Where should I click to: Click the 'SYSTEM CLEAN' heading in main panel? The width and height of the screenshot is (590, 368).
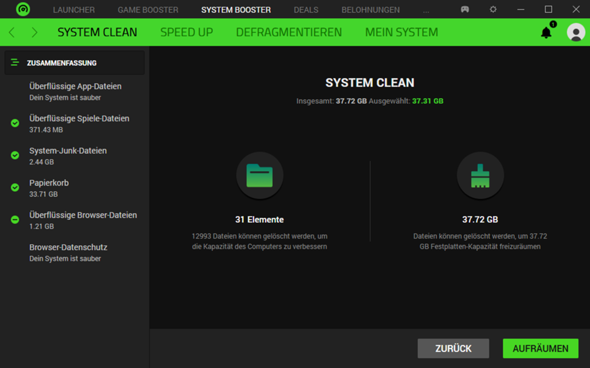(x=370, y=82)
